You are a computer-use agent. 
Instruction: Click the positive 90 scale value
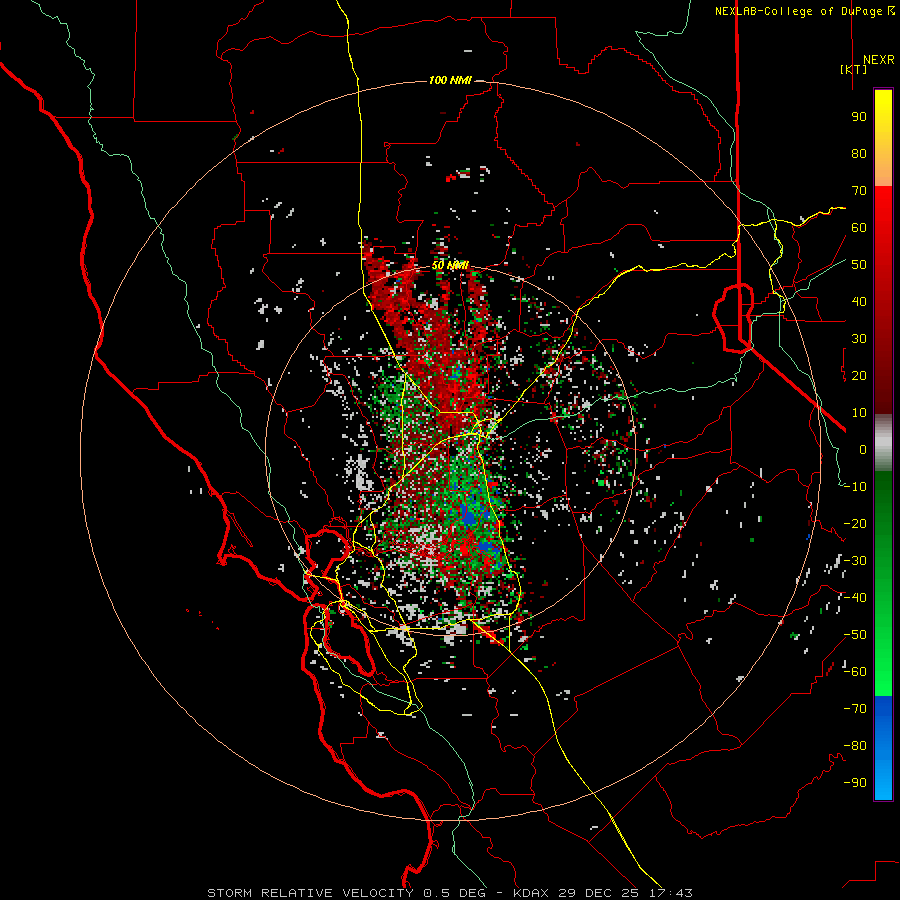click(859, 117)
